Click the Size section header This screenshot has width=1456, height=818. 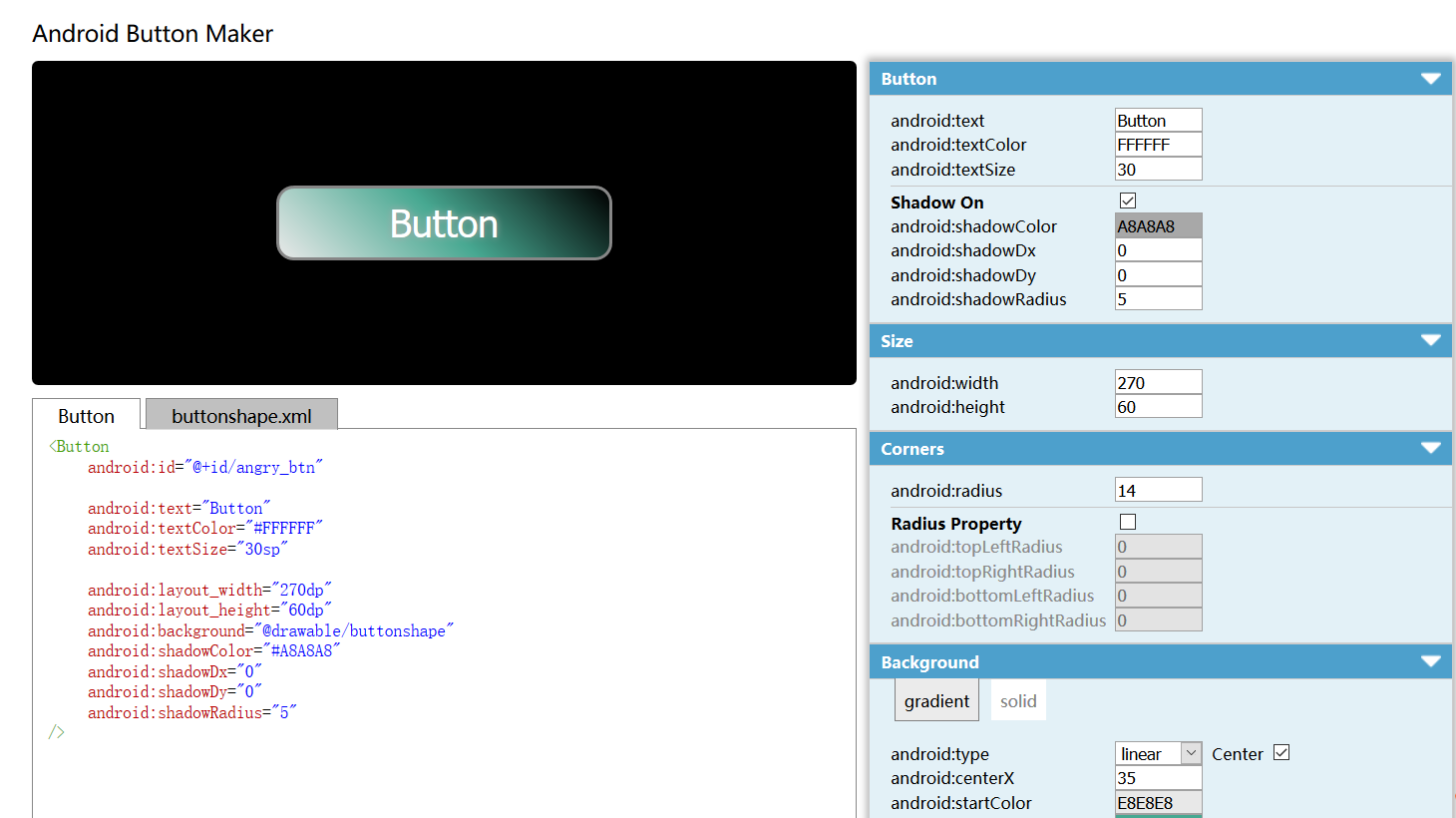point(1160,341)
